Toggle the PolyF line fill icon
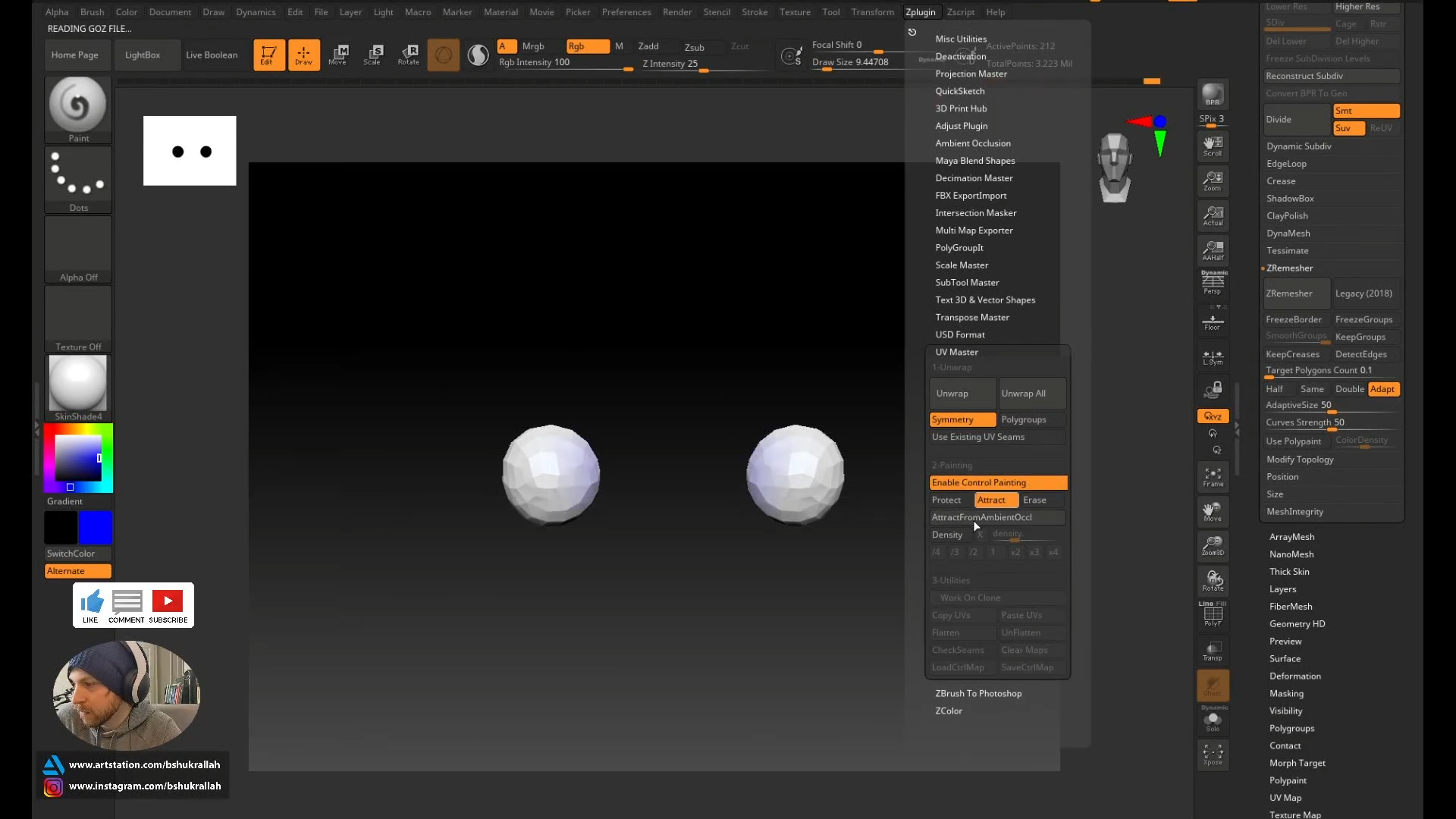The width and height of the screenshot is (1456, 819). (1213, 614)
